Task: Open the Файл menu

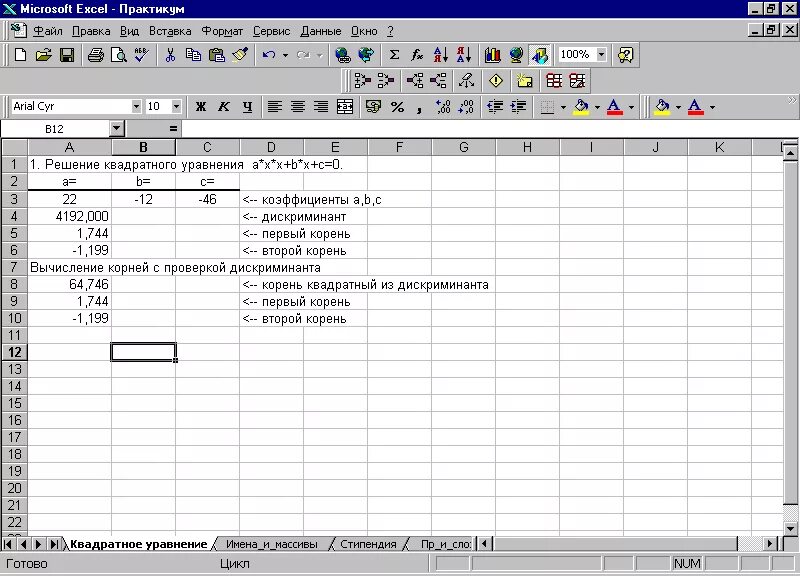Action: [x=47, y=31]
